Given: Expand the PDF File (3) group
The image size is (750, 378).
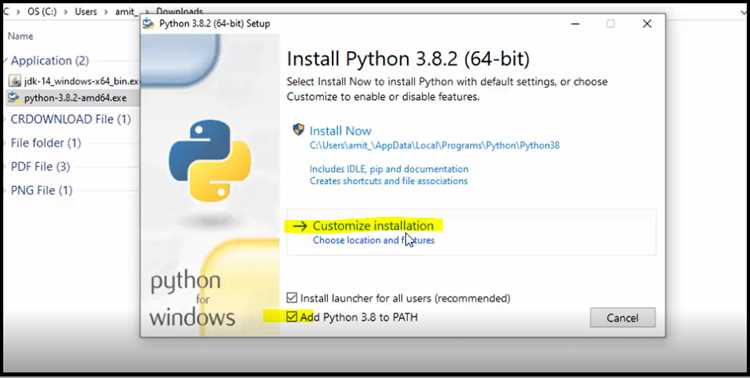Looking at the screenshot, I should point(6,167).
